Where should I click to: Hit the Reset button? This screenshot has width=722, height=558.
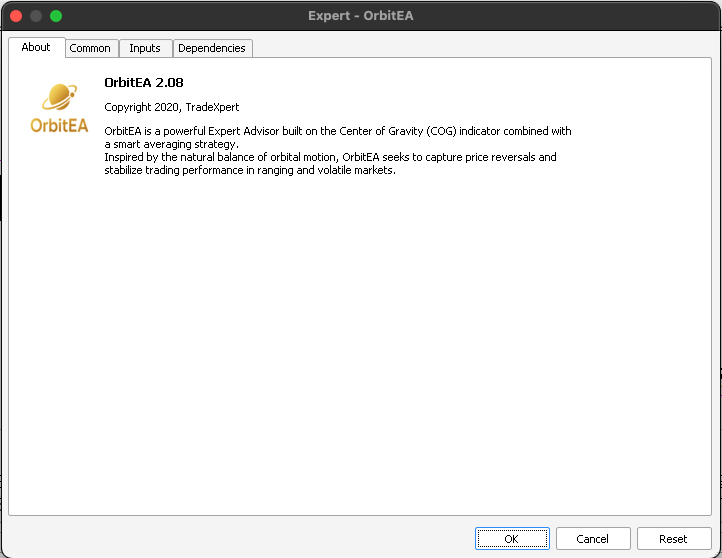click(x=673, y=539)
